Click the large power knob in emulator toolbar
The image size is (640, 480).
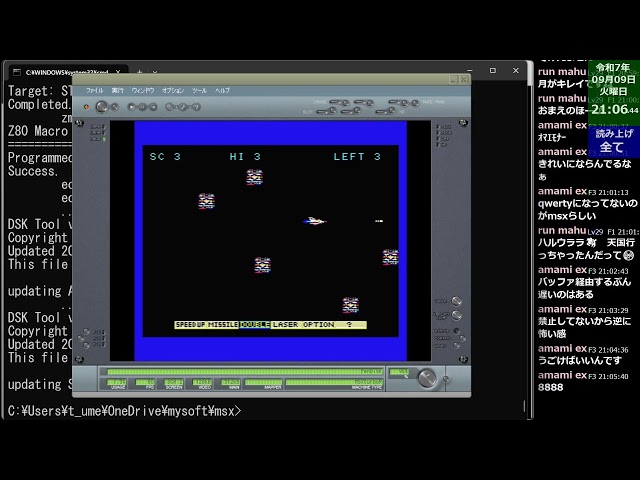[x=101, y=107]
